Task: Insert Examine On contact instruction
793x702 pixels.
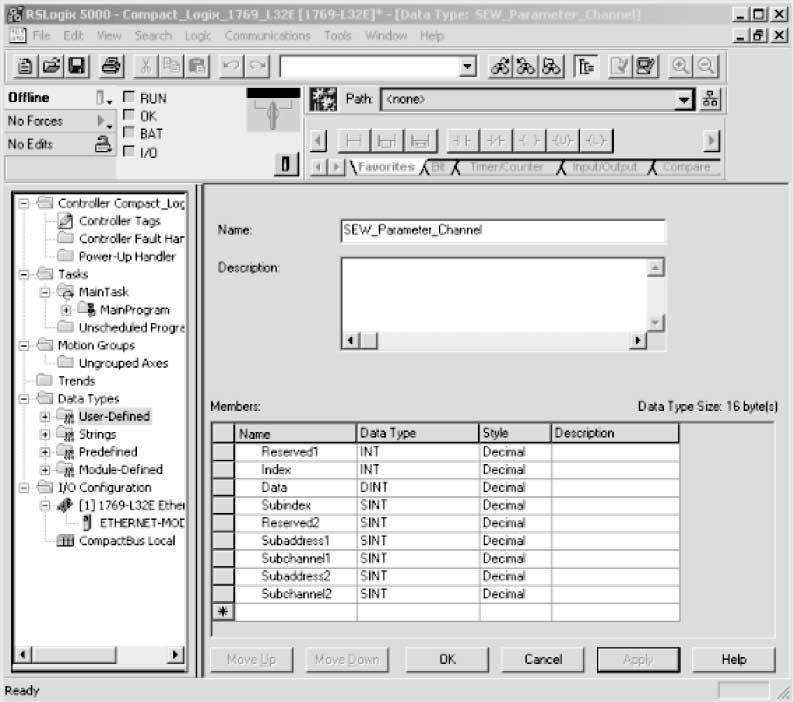Action: tap(462, 141)
